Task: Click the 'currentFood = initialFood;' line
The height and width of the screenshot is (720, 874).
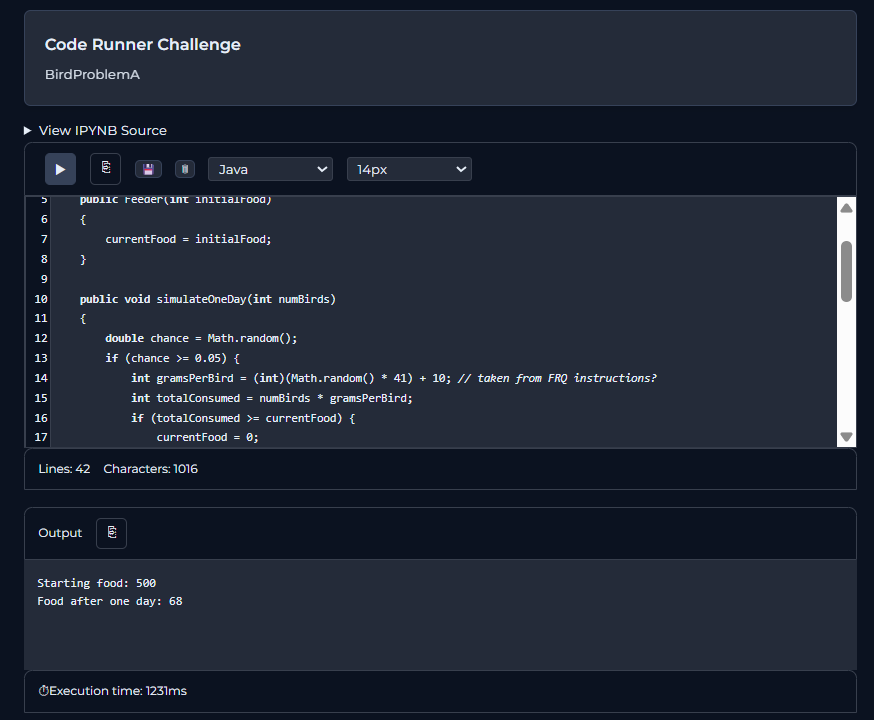Action: pyautogui.click(x=188, y=239)
